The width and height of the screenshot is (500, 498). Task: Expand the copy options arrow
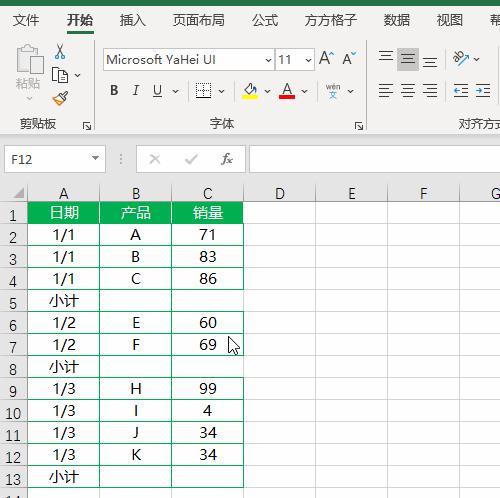tap(77, 75)
